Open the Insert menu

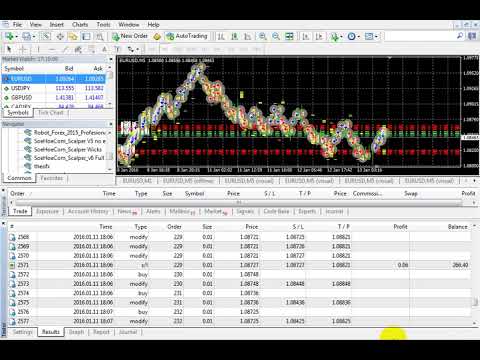[57, 25]
